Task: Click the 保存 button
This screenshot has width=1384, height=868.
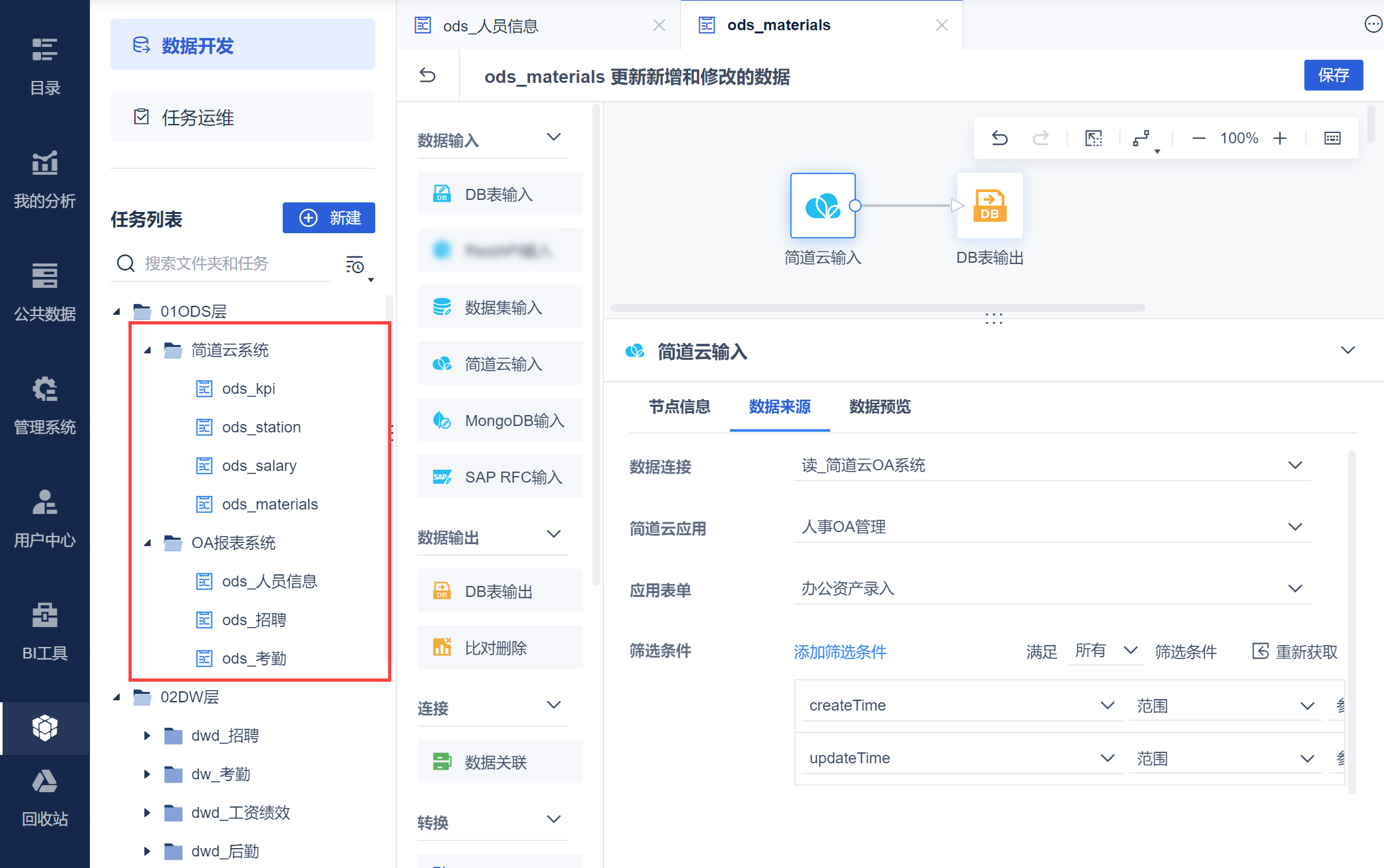Action: (x=1333, y=75)
